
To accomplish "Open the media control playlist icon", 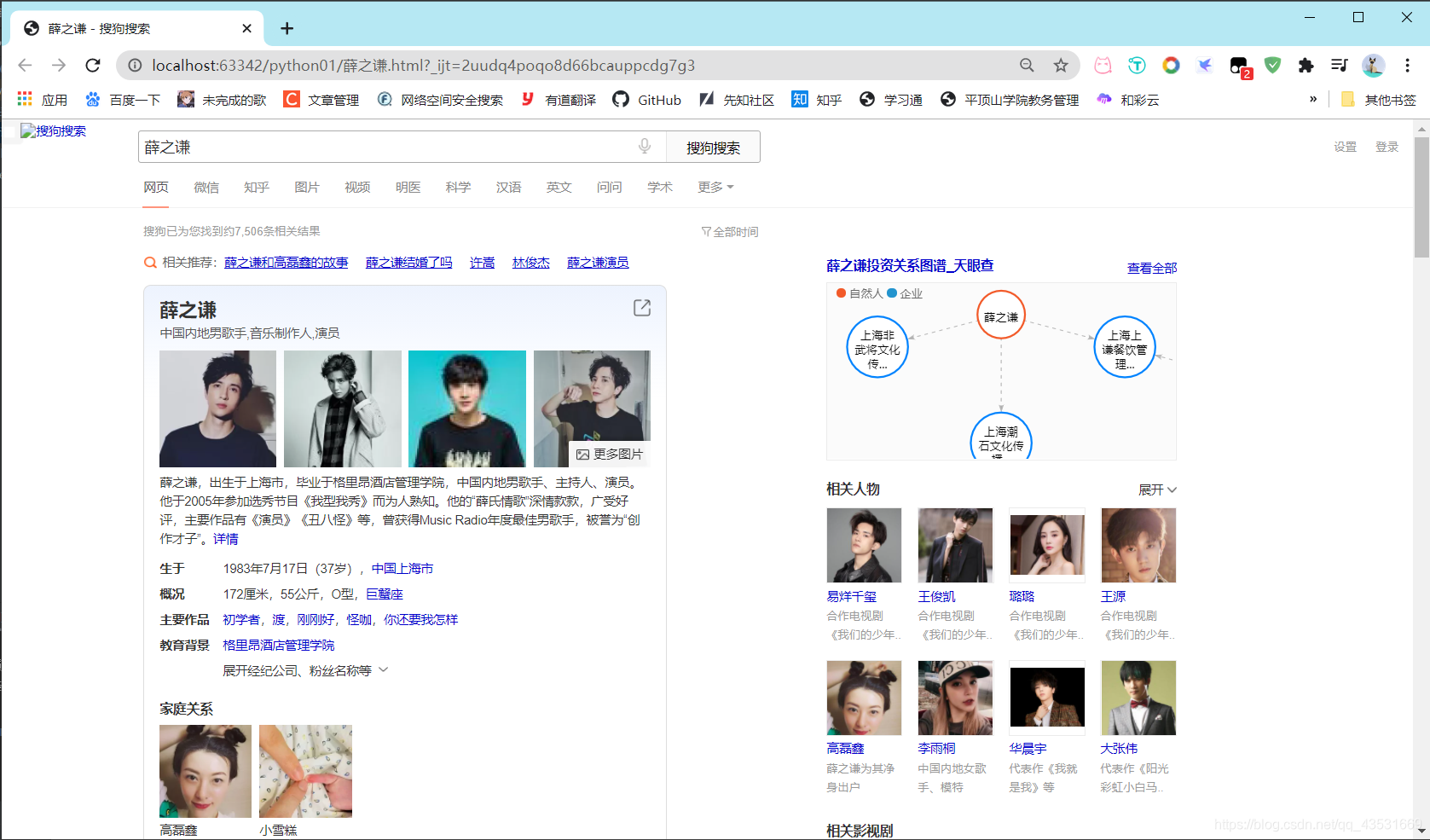I will 1340,66.
